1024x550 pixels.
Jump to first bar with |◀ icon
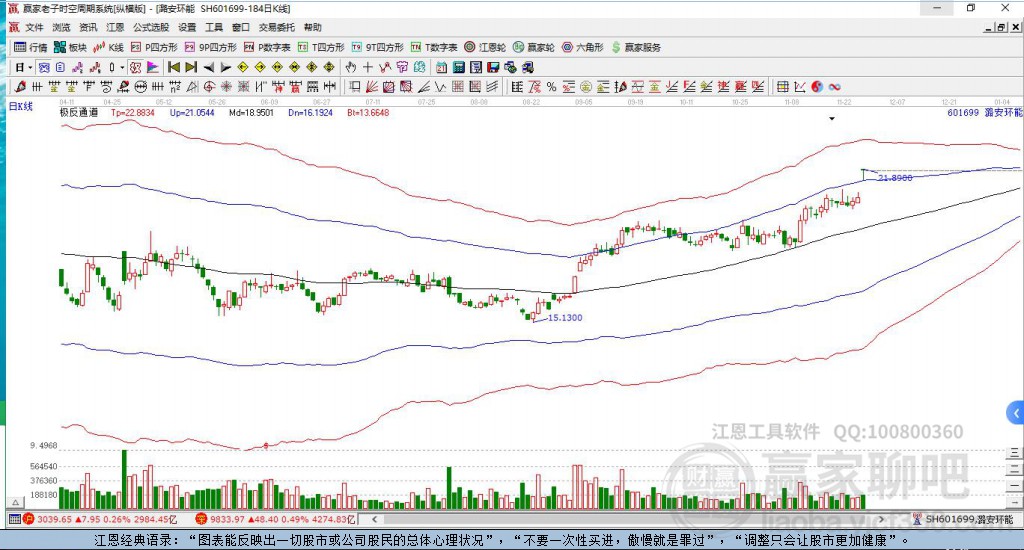(174, 67)
